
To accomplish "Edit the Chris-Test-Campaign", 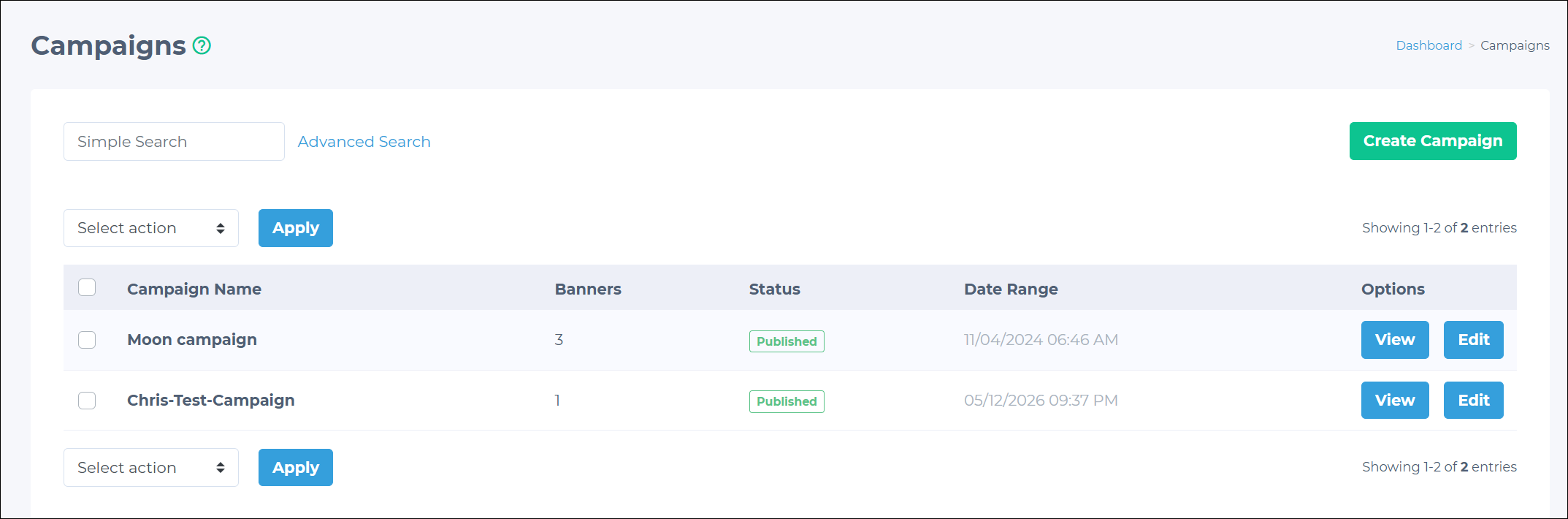I will tap(1474, 401).
